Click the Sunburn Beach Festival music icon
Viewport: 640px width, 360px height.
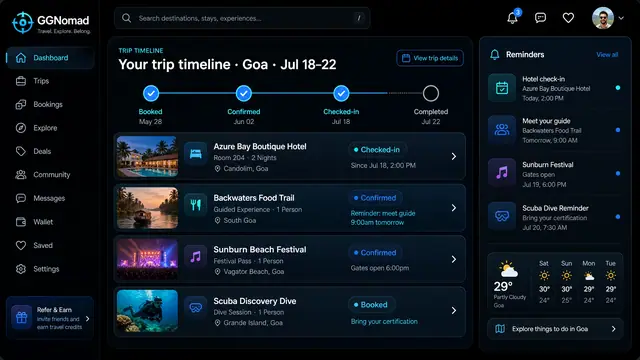pos(196,256)
